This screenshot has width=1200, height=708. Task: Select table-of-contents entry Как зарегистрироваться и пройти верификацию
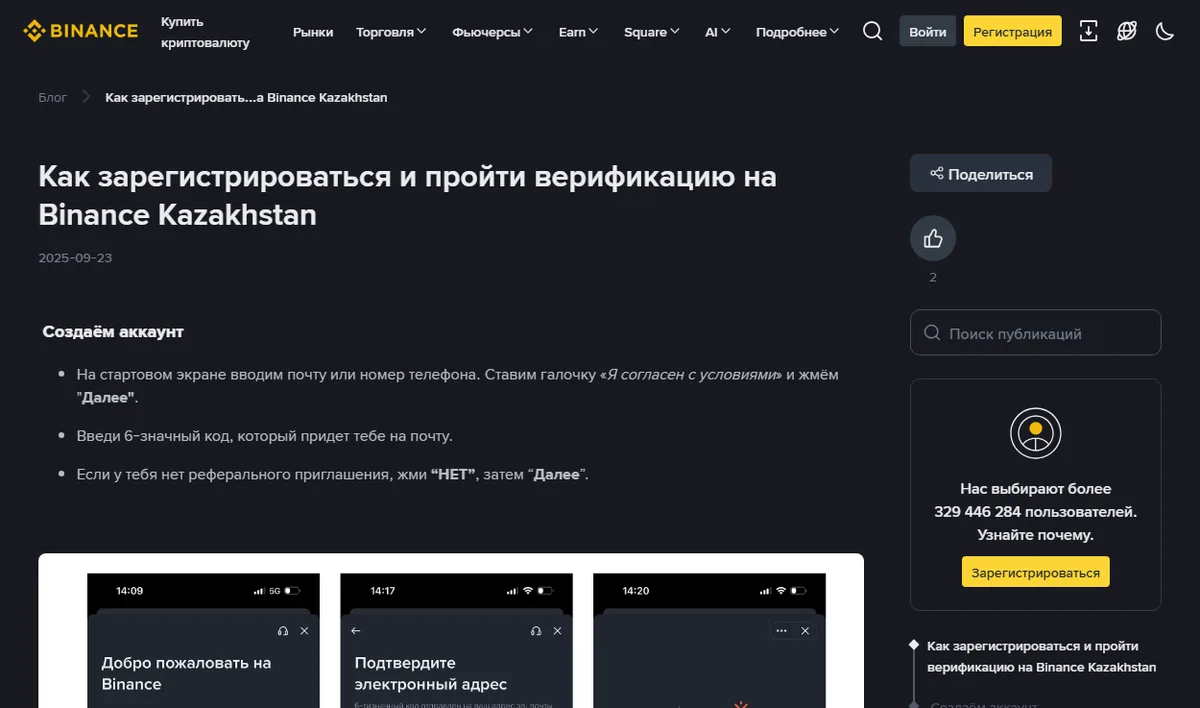[x=1041, y=656]
